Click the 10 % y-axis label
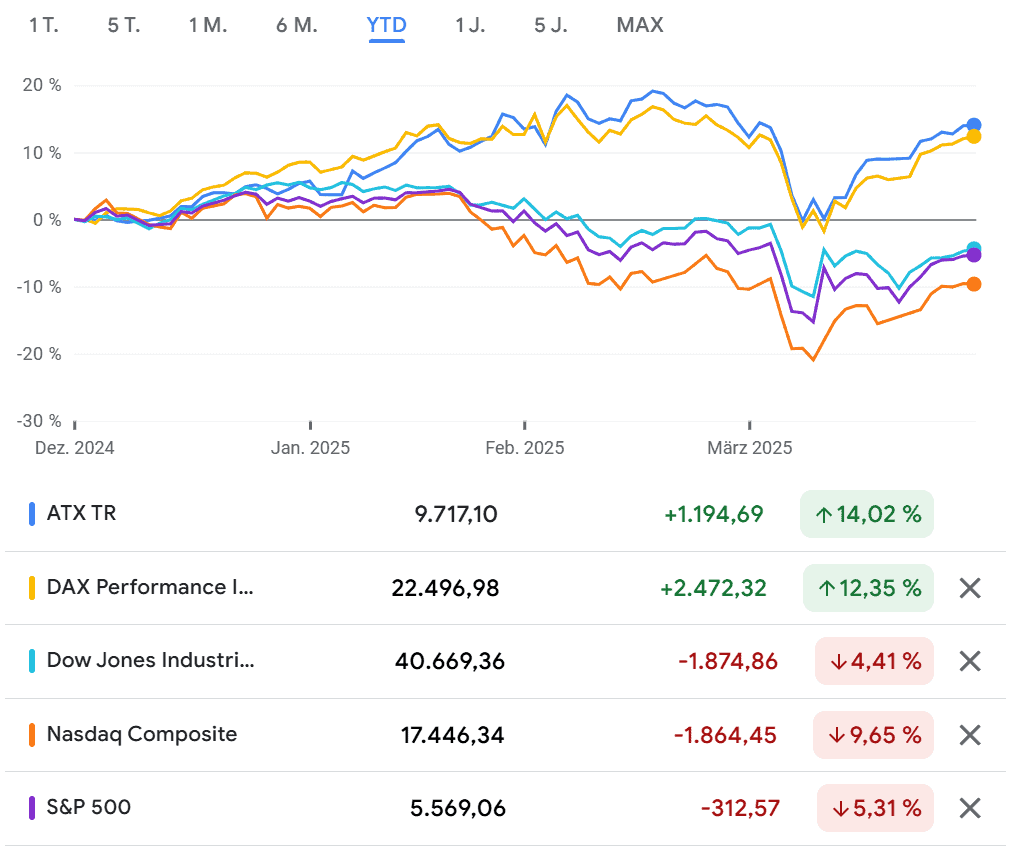This screenshot has width=1012, height=856. pos(42,153)
